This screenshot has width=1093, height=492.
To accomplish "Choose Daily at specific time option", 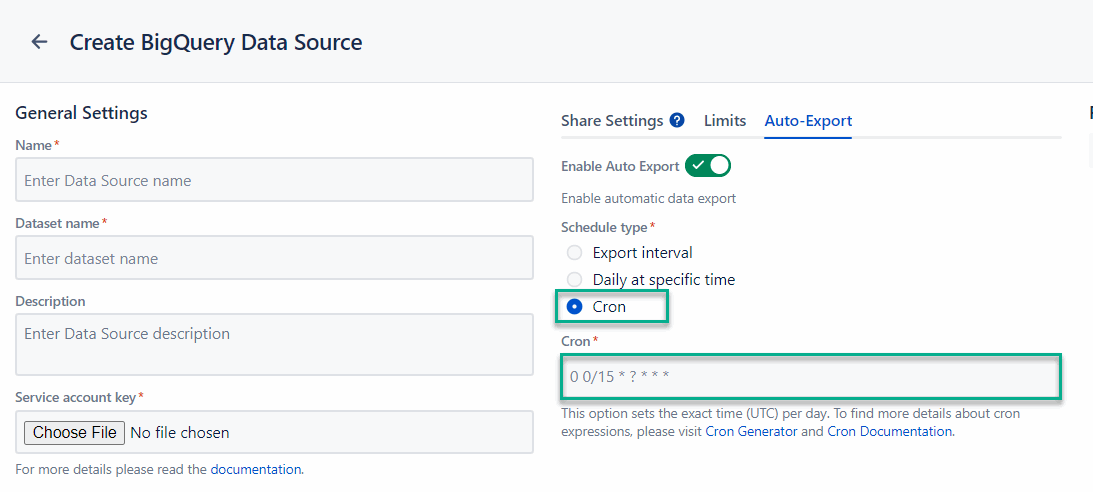I will click(574, 279).
